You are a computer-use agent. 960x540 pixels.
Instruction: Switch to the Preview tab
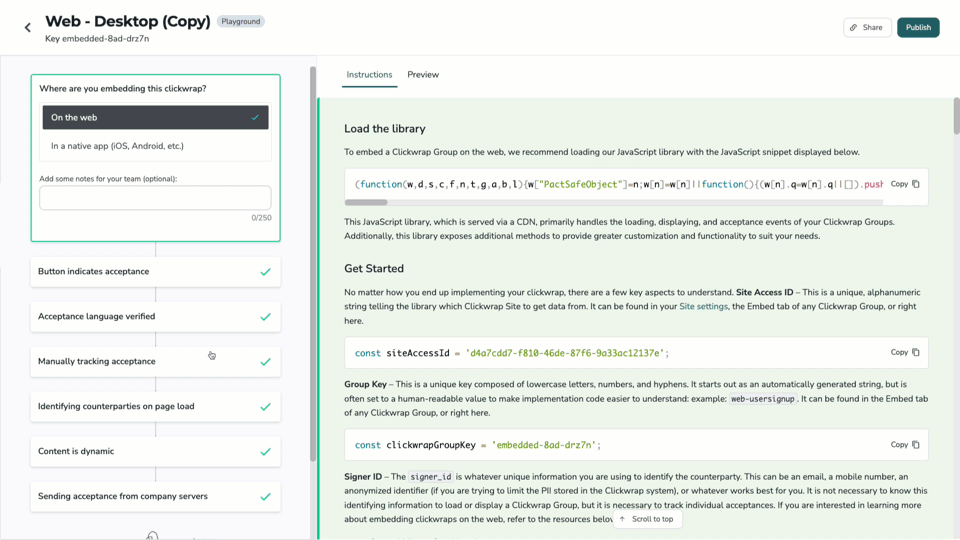coord(423,75)
